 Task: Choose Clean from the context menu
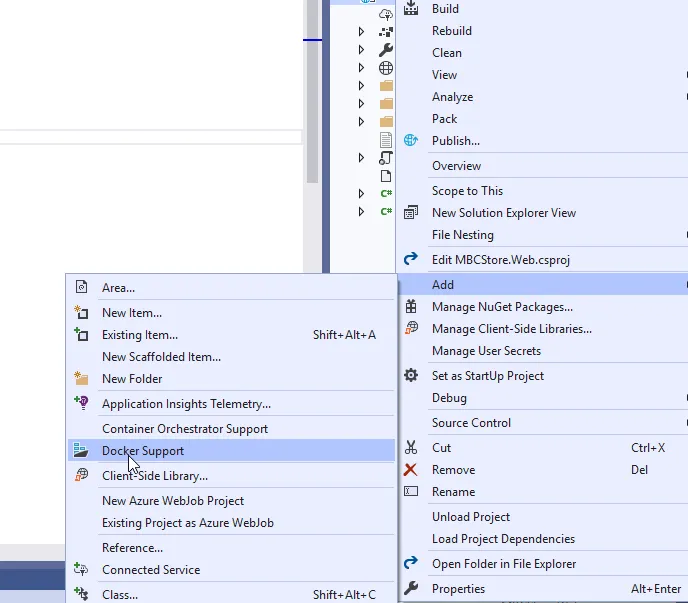click(542, 53)
